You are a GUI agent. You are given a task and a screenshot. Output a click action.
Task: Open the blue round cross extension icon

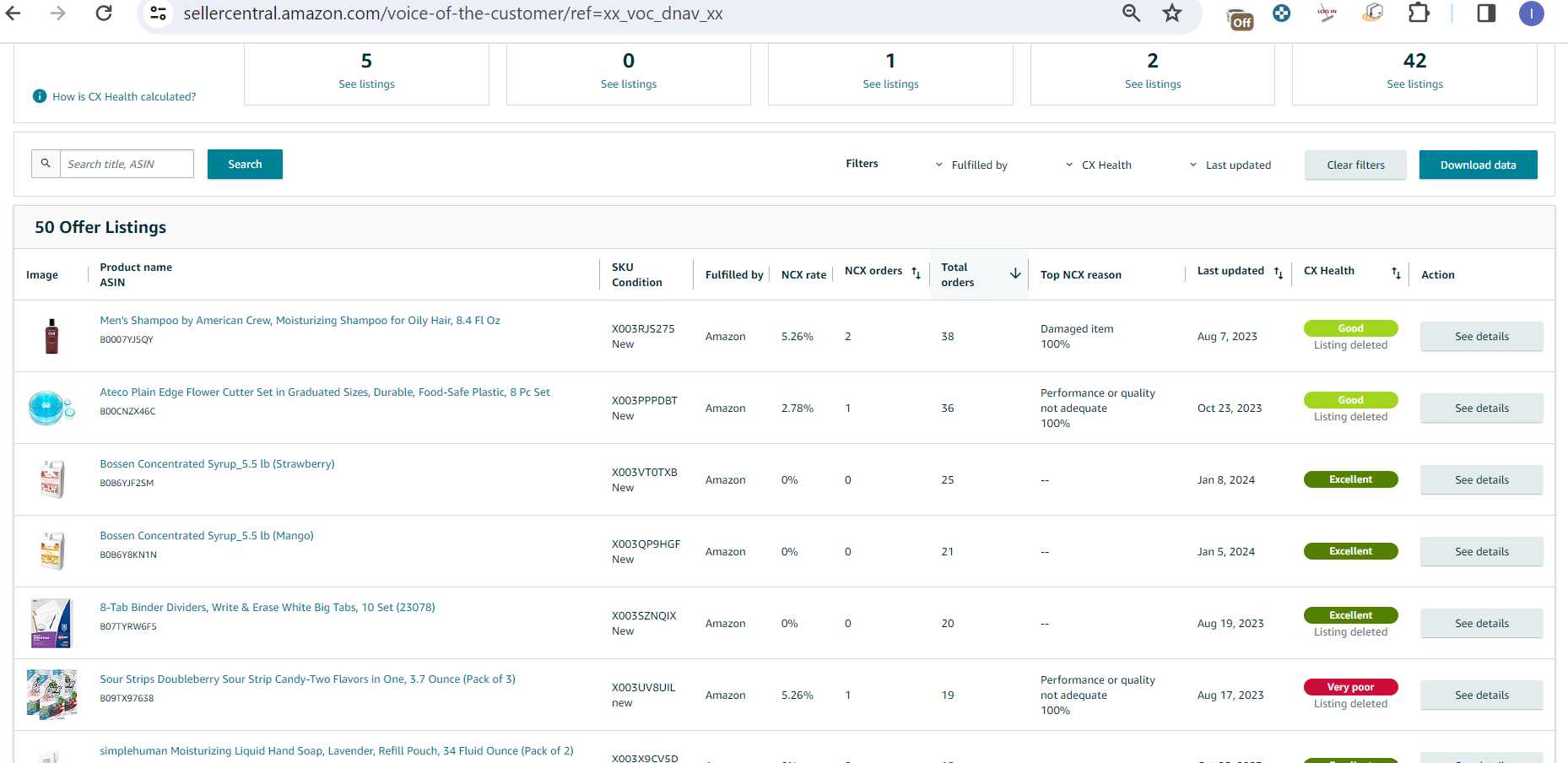[1282, 14]
